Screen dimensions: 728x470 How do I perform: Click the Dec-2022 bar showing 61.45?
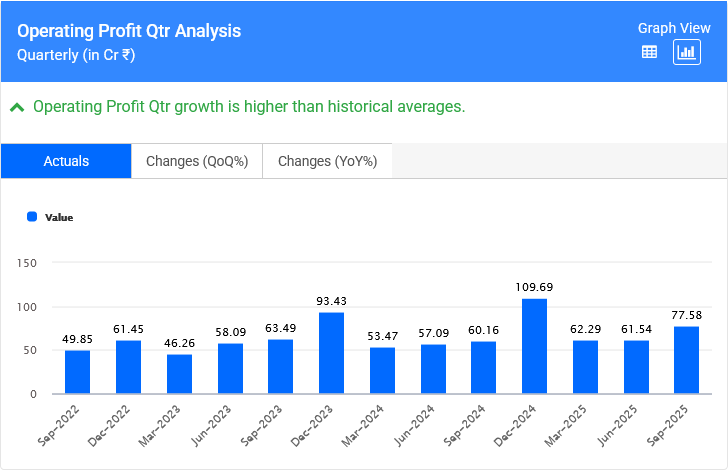[x=128, y=367]
